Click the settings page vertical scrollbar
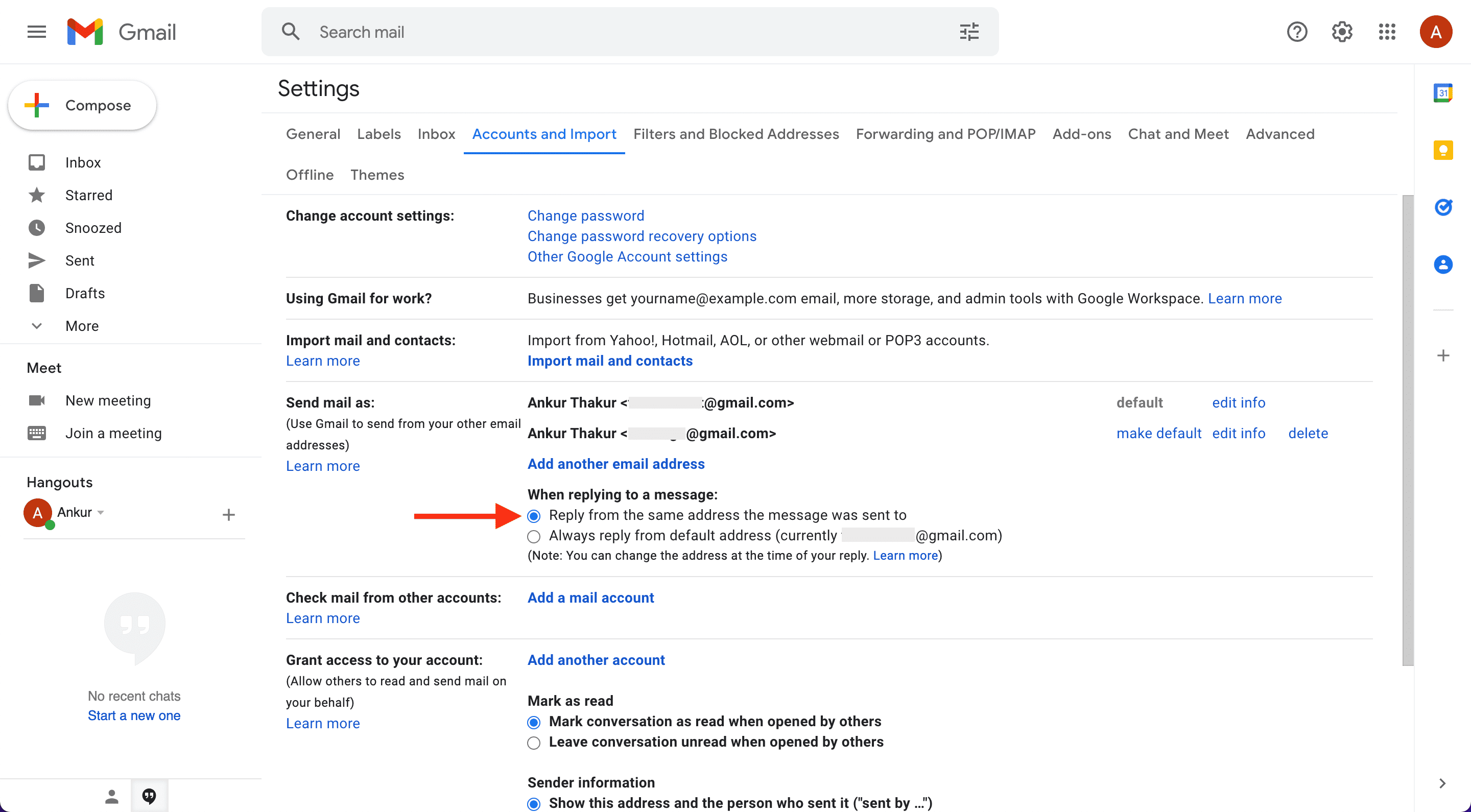This screenshot has height=812, width=1471. coord(1408,431)
